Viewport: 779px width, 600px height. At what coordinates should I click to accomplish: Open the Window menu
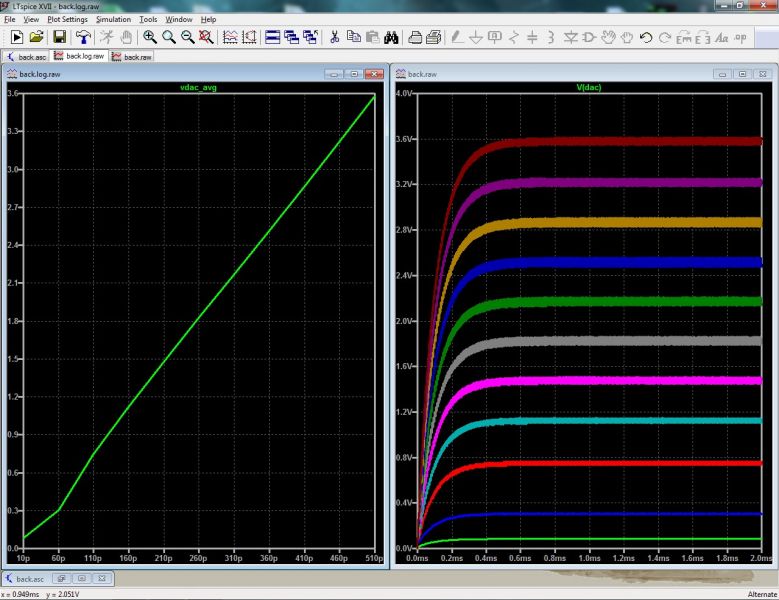pos(179,19)
